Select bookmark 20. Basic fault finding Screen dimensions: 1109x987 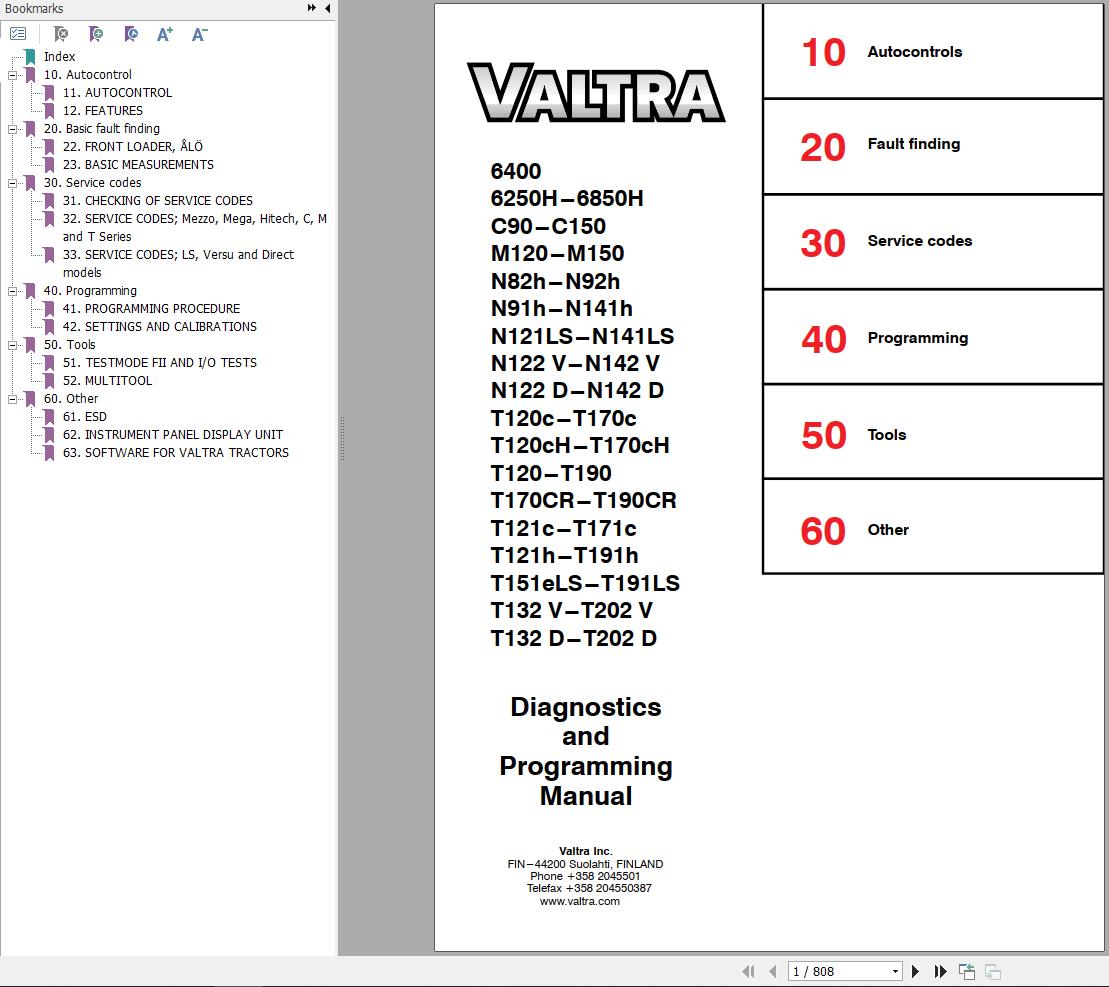click(102, 129)
